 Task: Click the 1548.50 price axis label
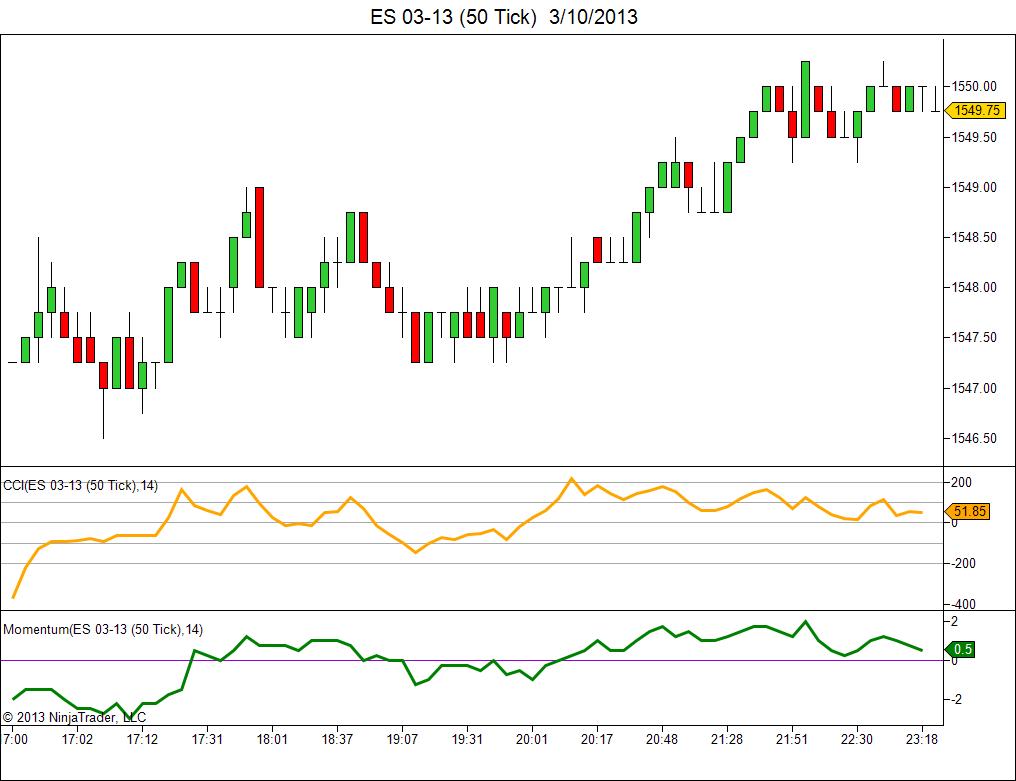974,237
